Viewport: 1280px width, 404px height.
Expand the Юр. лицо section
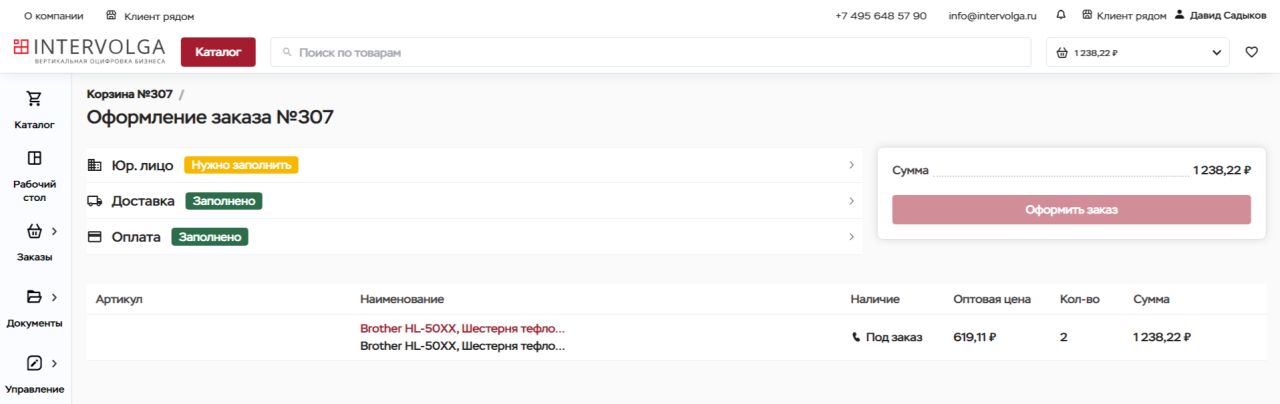pos(474,165)
